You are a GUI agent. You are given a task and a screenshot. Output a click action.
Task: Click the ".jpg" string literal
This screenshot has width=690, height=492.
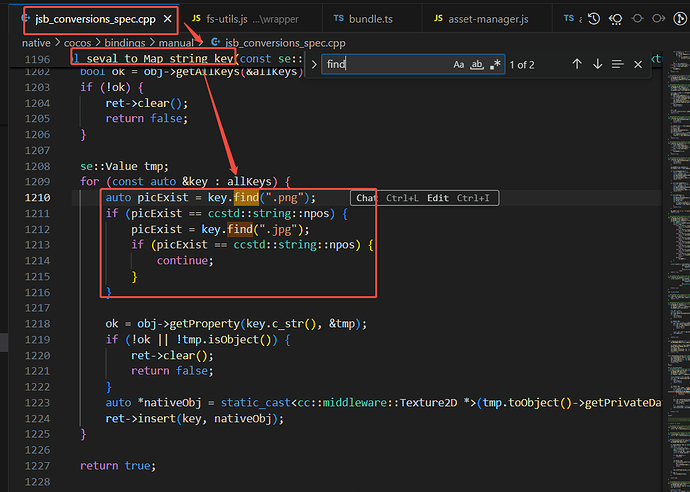pos(279,229)
